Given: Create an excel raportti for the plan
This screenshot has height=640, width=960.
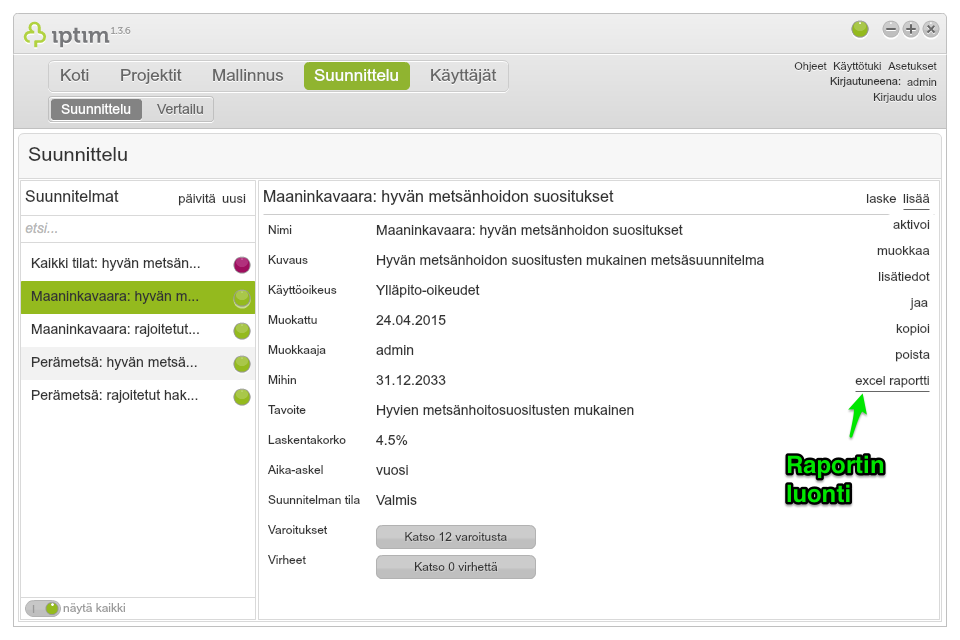Looking at the screenshot, I should pyautogui.click(x=891, y=381).
